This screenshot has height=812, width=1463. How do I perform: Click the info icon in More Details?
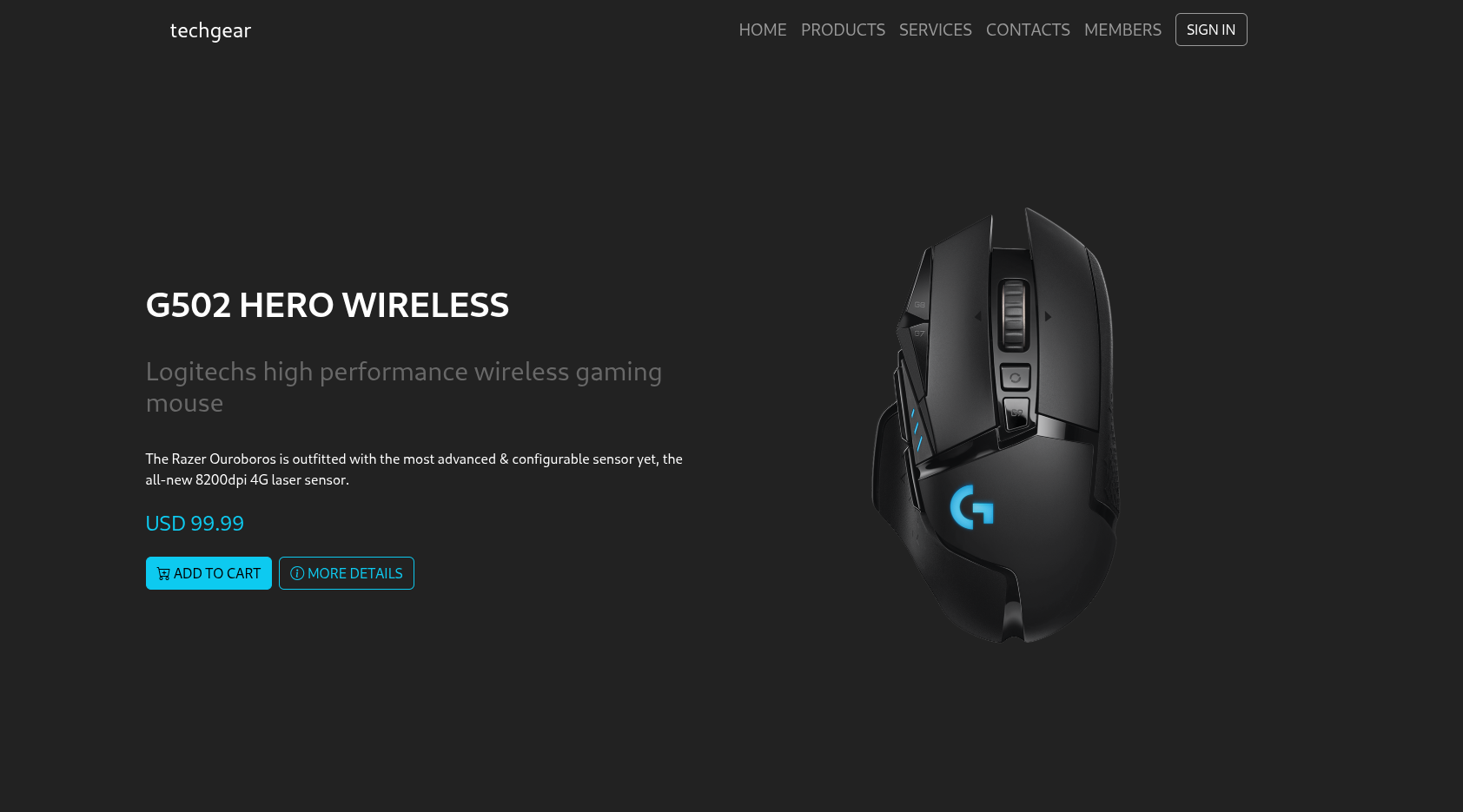(297, 573)
